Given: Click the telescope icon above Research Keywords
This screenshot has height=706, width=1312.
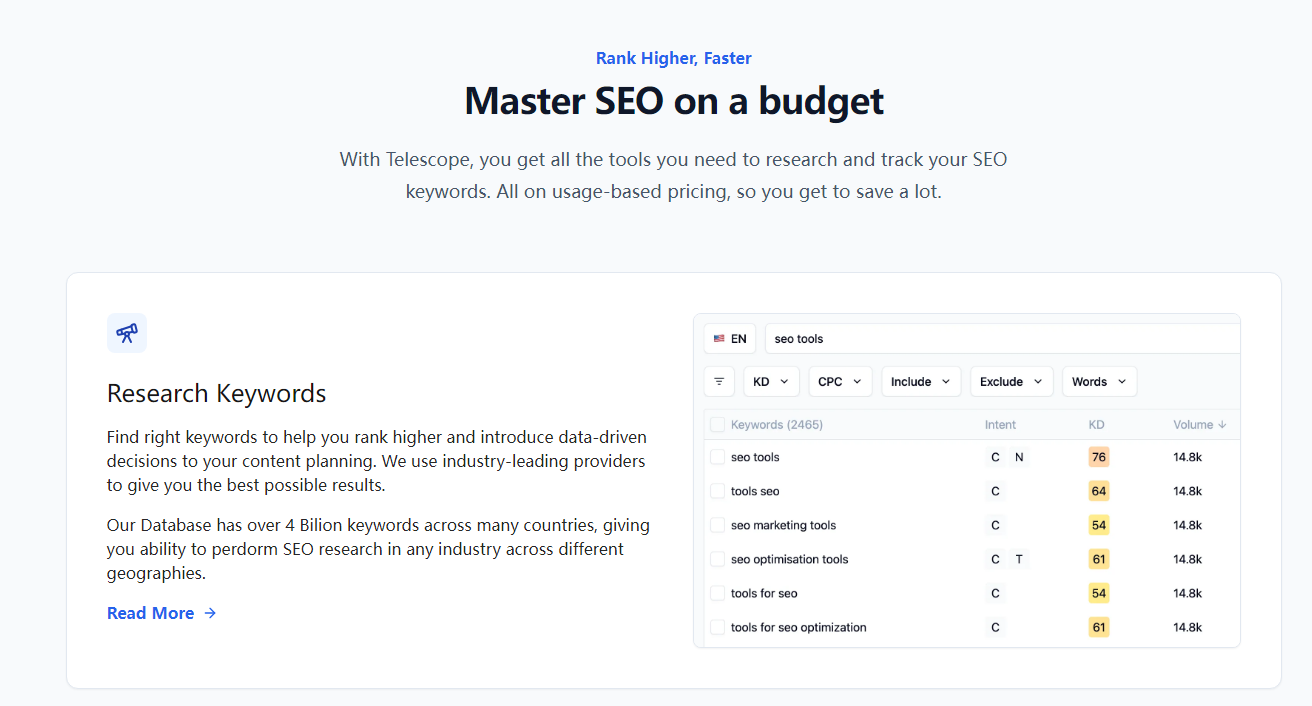Looking at the screenshot, I should 127,333.
